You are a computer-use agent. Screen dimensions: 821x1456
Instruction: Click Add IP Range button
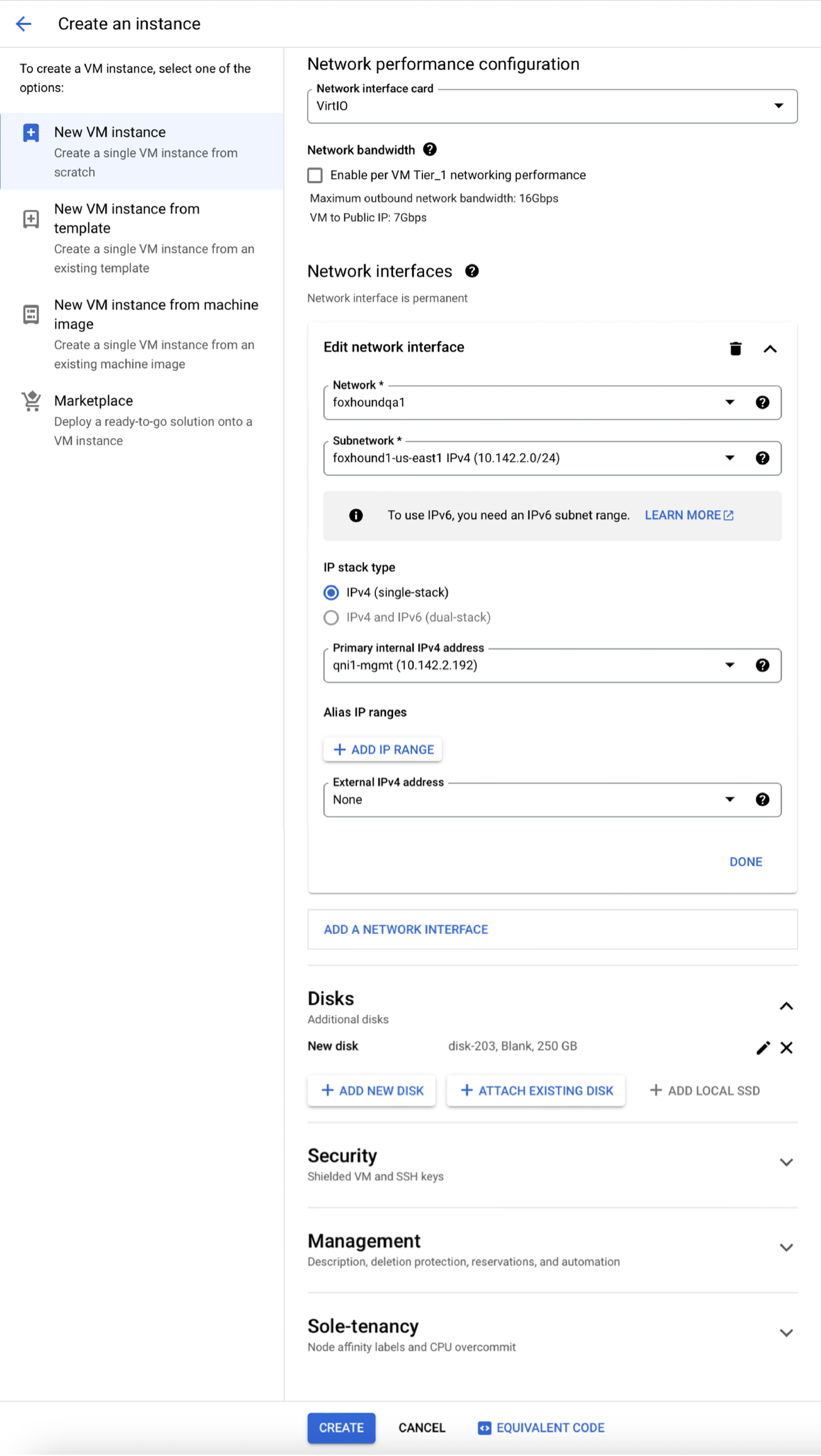(x=383, y=750)
